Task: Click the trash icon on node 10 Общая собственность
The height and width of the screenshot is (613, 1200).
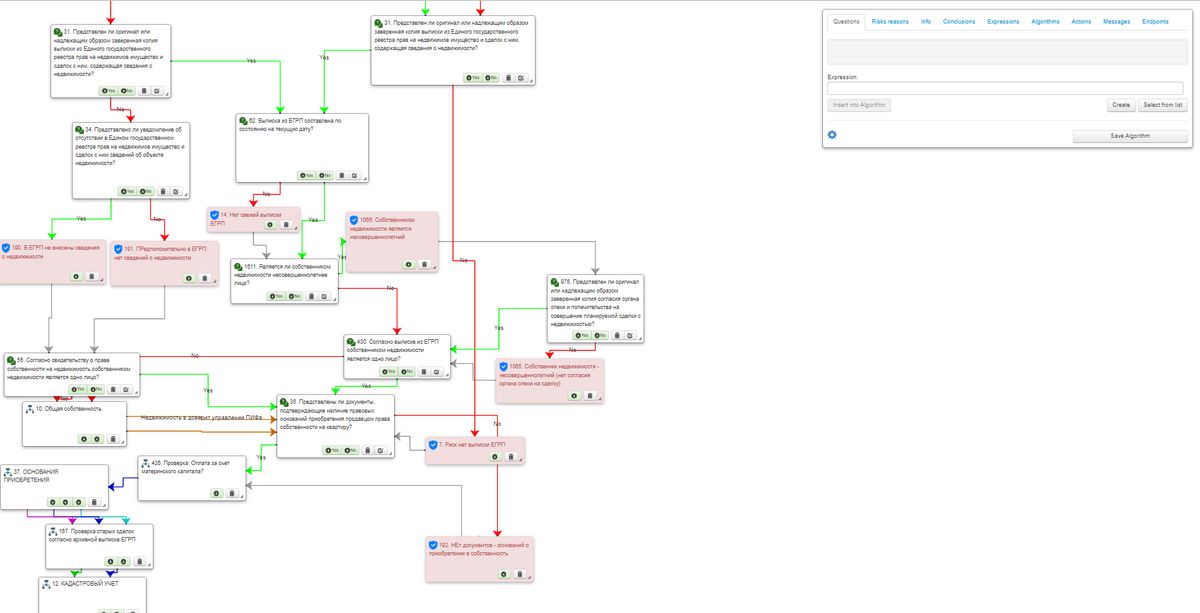Action: (112, 439)
